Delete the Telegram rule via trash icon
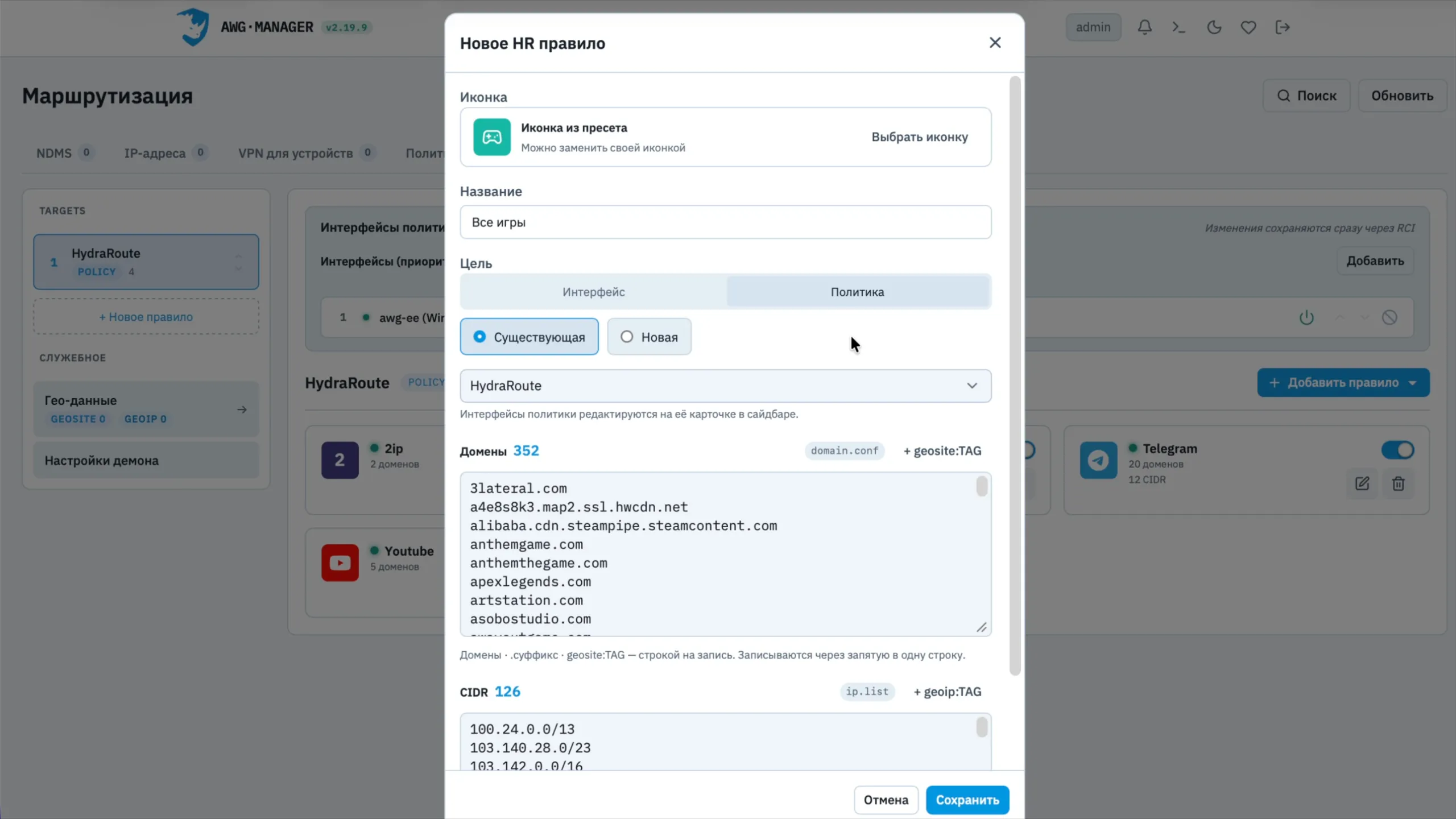The width and height of the screenshot is (1456, 819). [x=1398, y=483]
